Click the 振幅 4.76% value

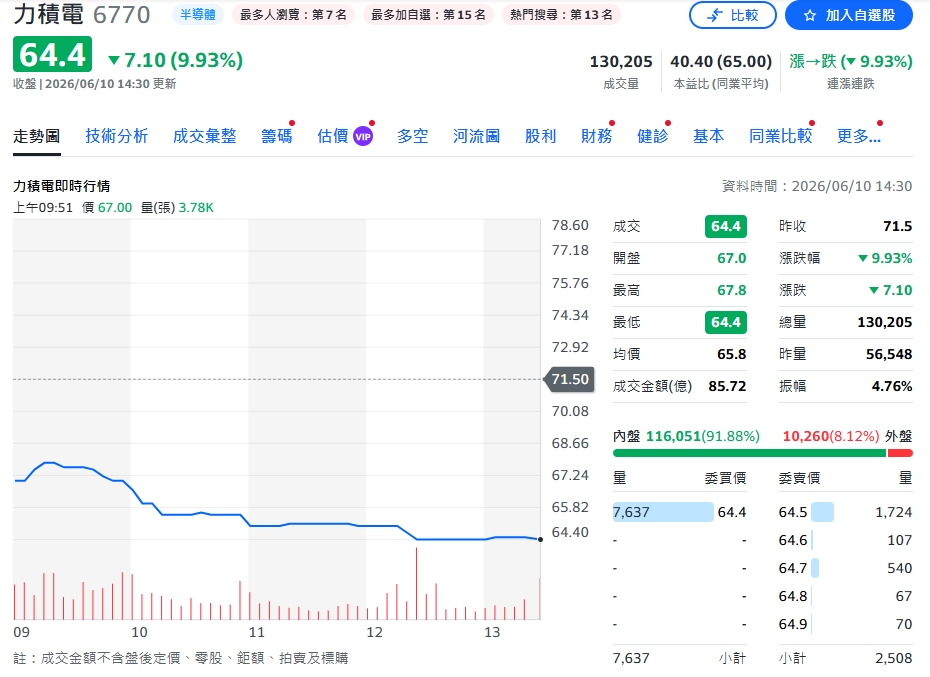click(x=892, y=386)
